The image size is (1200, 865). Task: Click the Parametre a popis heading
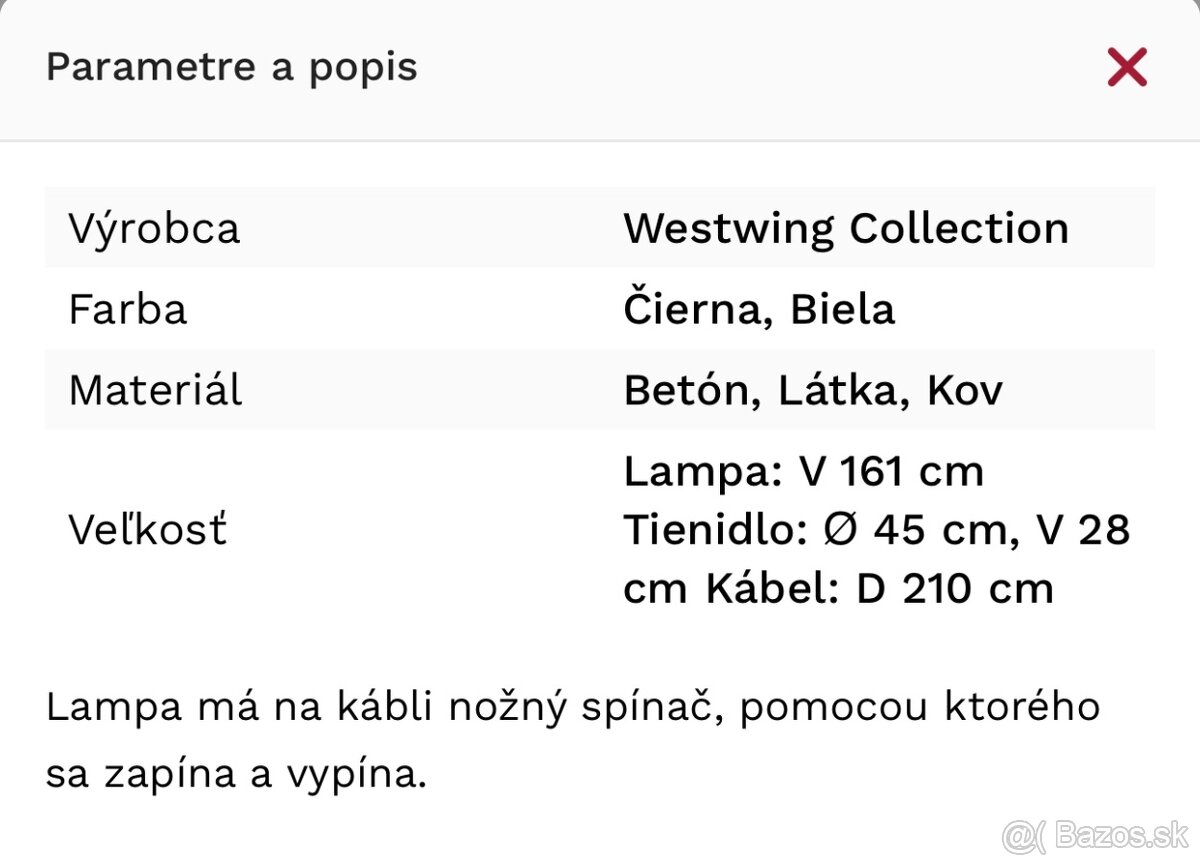(x=232, y=67)
